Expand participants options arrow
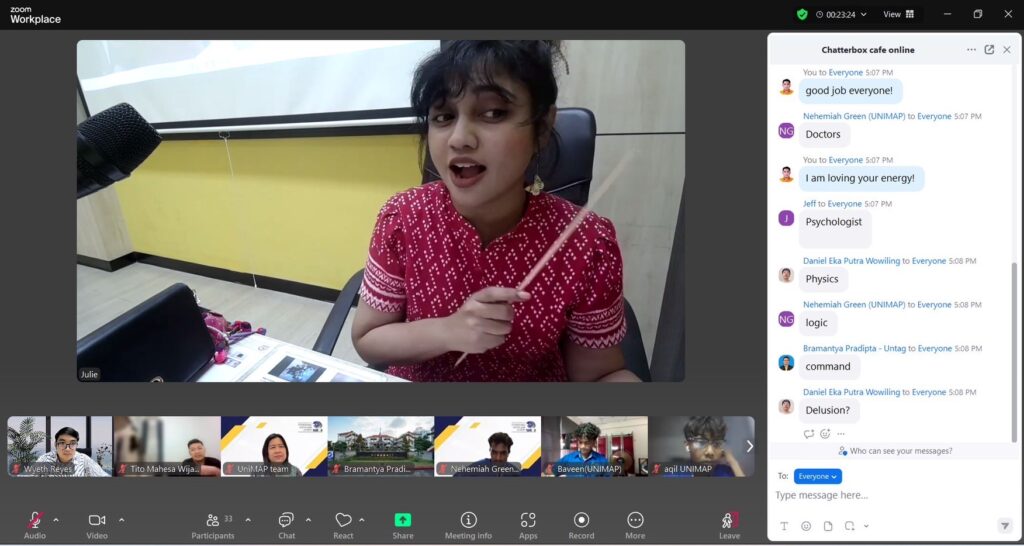 (248, 520)
